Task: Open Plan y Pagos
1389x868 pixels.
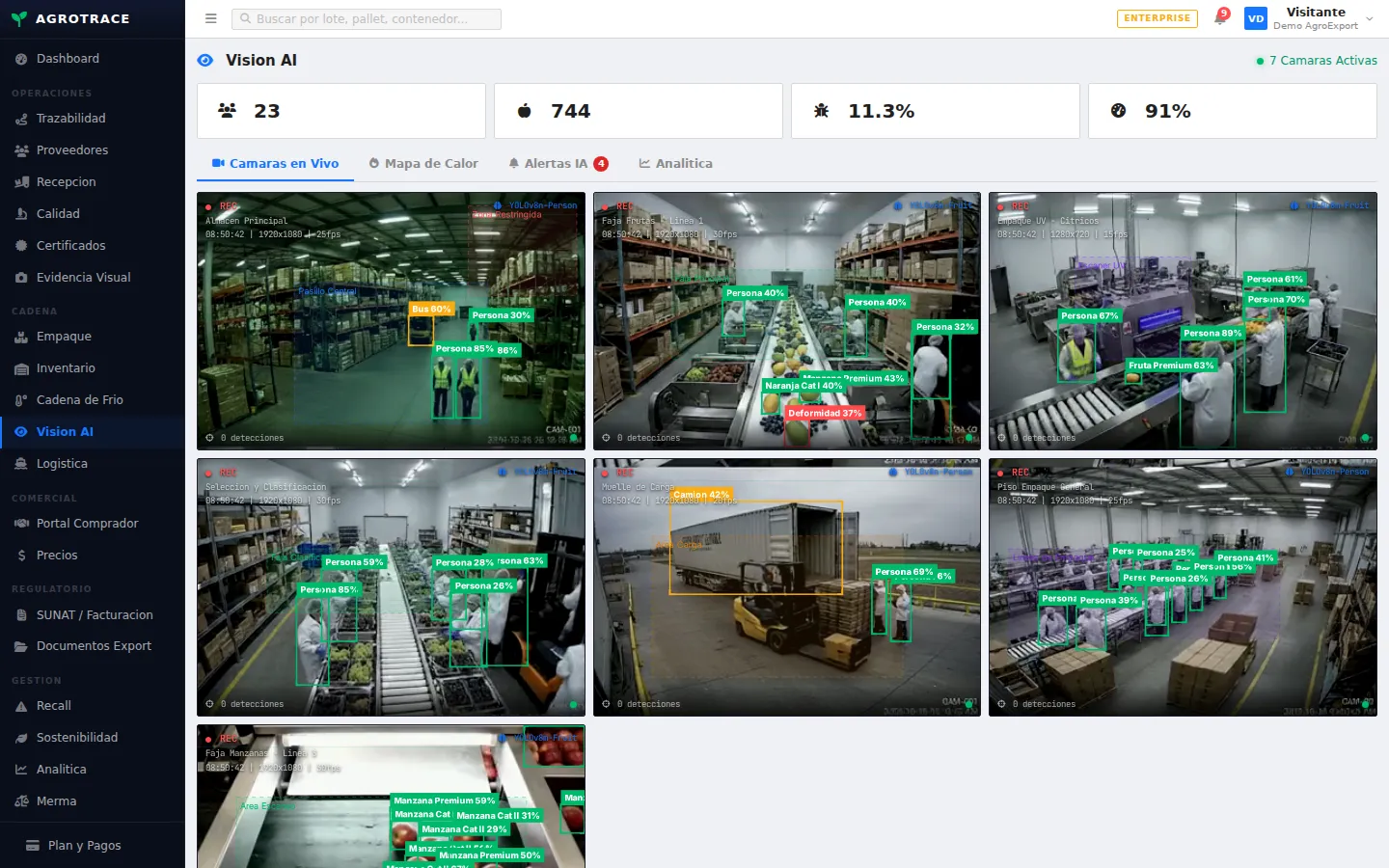Action: click(x=93, y=846)
